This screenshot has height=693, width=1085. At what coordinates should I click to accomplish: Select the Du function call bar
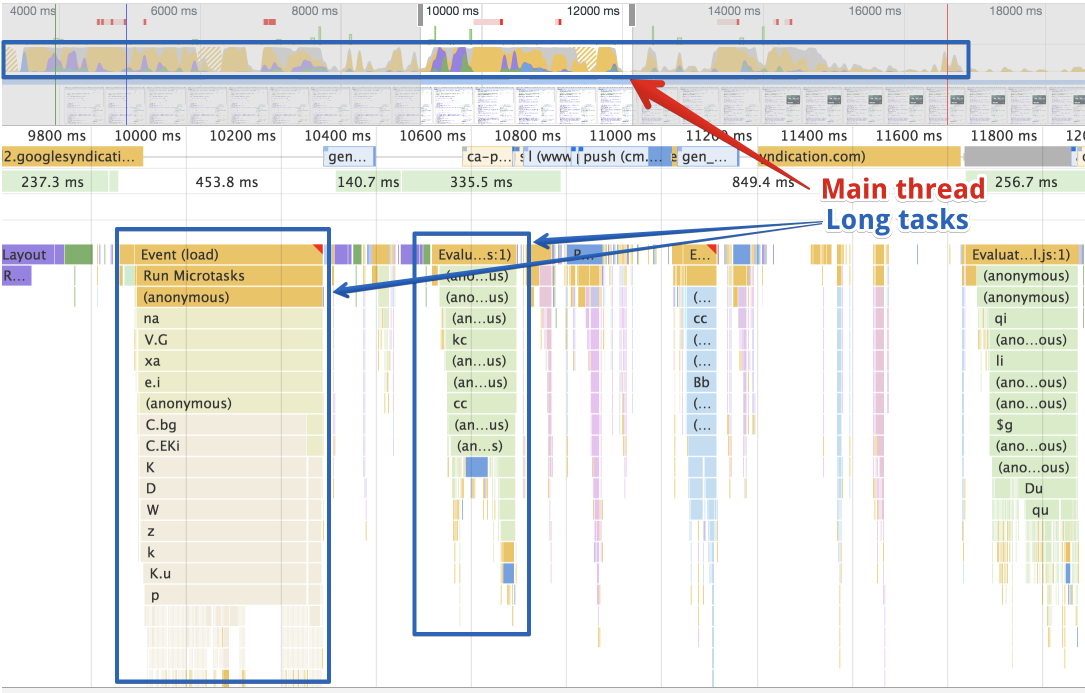pos(1035,489)
